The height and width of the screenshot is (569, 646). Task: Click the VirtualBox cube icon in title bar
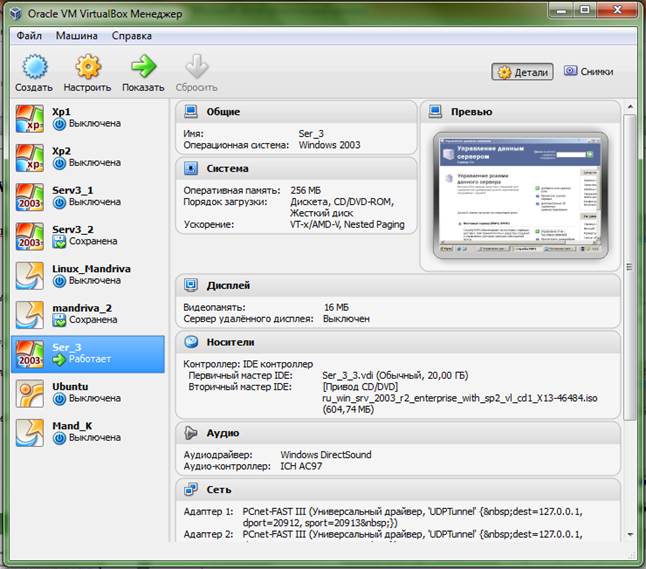(x=16, y=14)
